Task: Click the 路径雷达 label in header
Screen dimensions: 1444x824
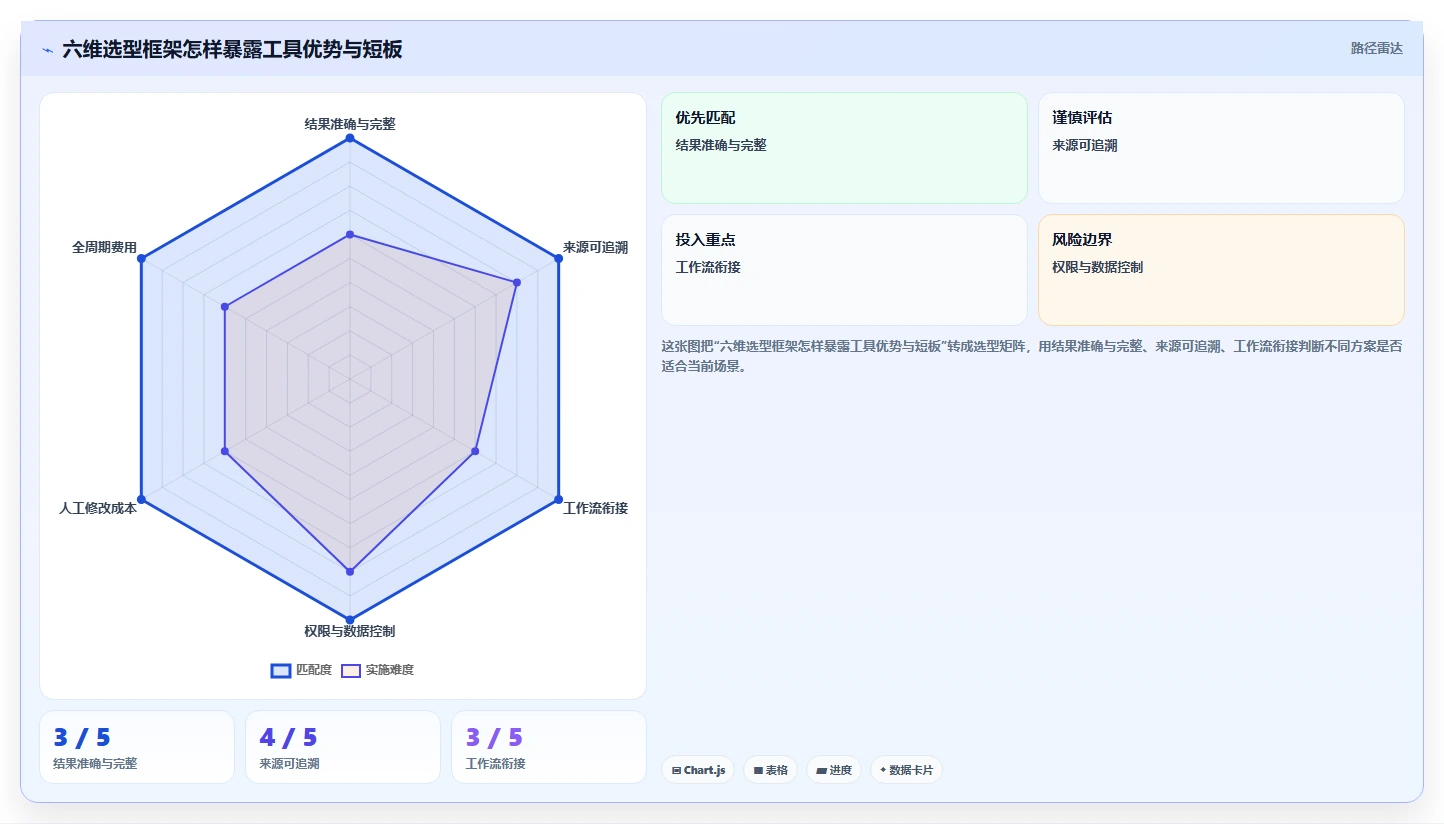Action: 1376,48
